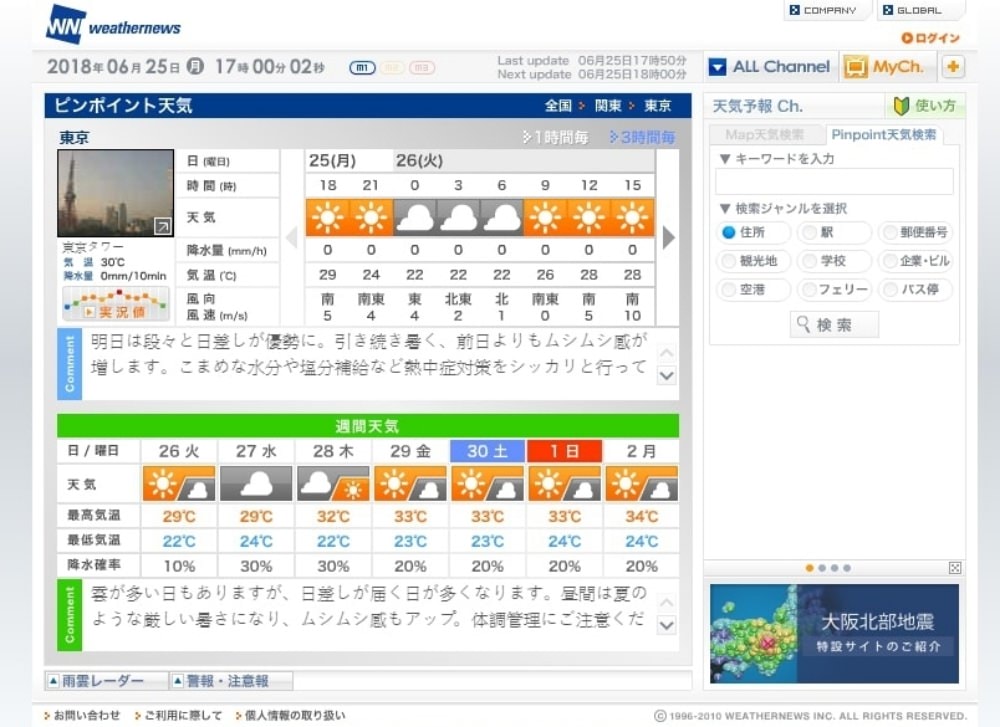The width and height of the screenshot is (1000, 727).
Task: Expand the Tokyo Tower live camera image
Action: 162,227
